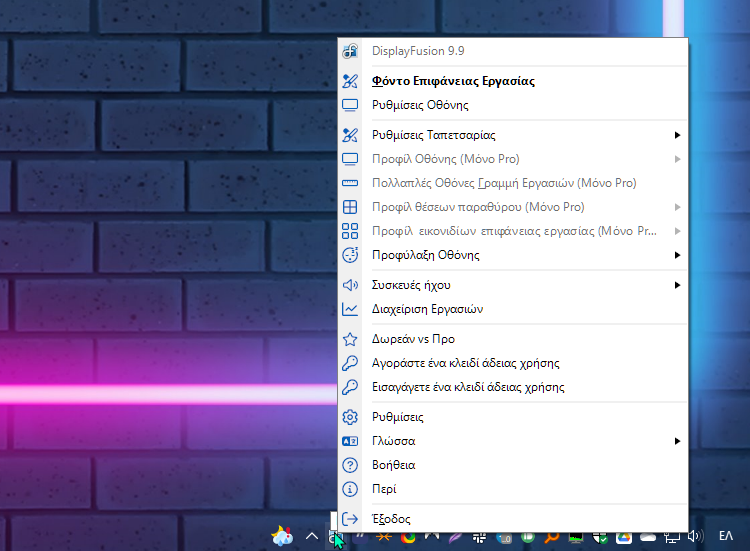Expand the Γλώσσα language submenu arrow
Viewport: 750px width, 551px height.
click(x=677, y=441)
